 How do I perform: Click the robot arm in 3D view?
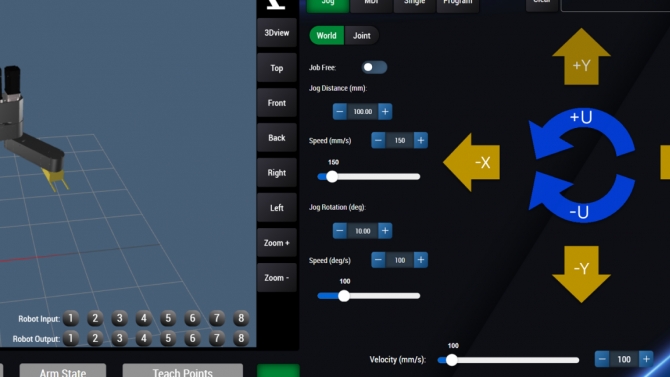point(34,150)
